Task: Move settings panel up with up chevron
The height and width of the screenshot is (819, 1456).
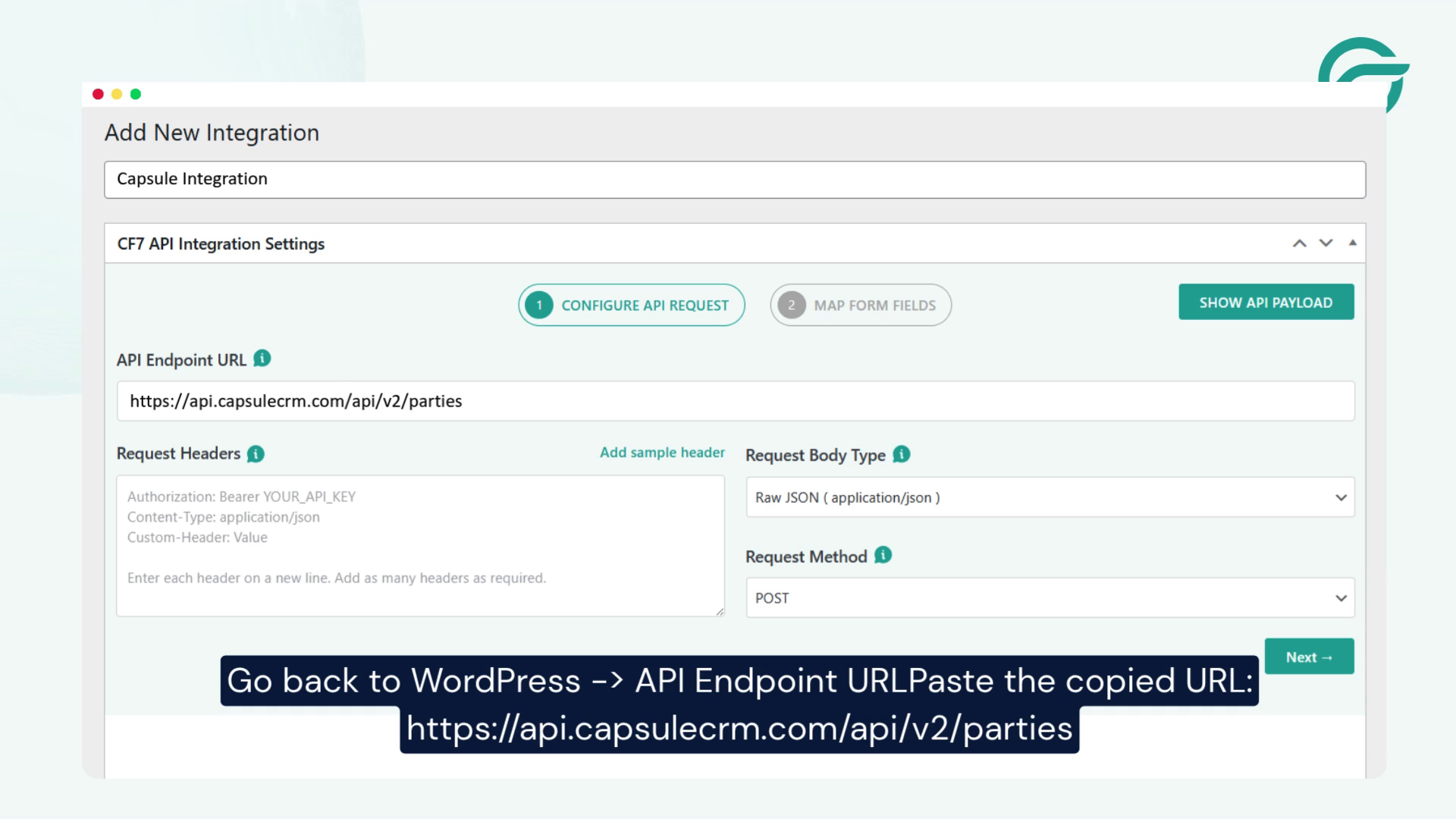Action: coord(1300,243)
